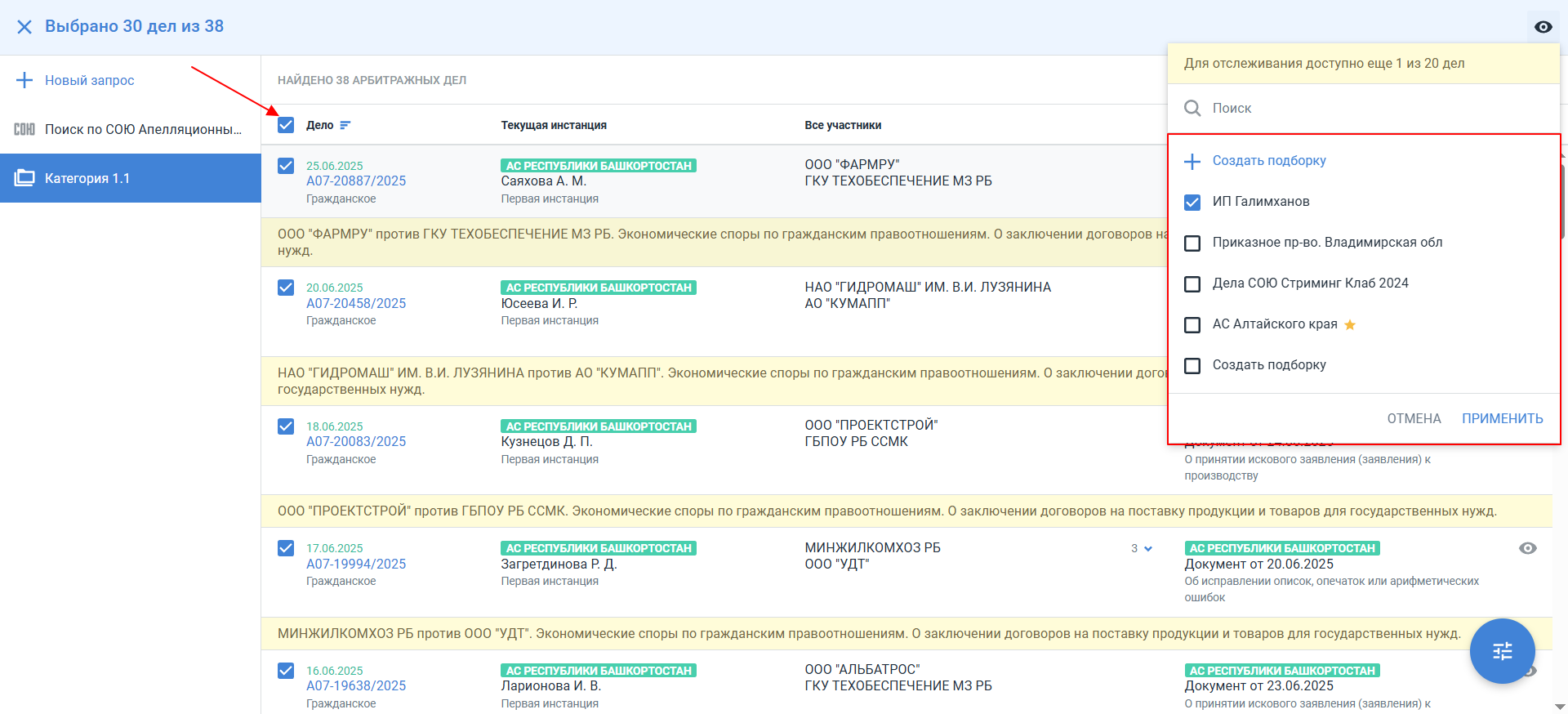1568x714 pixels.
Task: Click ООО "ПРОЕКТСТРОЙ" против ГБПОУ РБ ССМК summary
Action: pyautogui.click(x=906, y=511)
